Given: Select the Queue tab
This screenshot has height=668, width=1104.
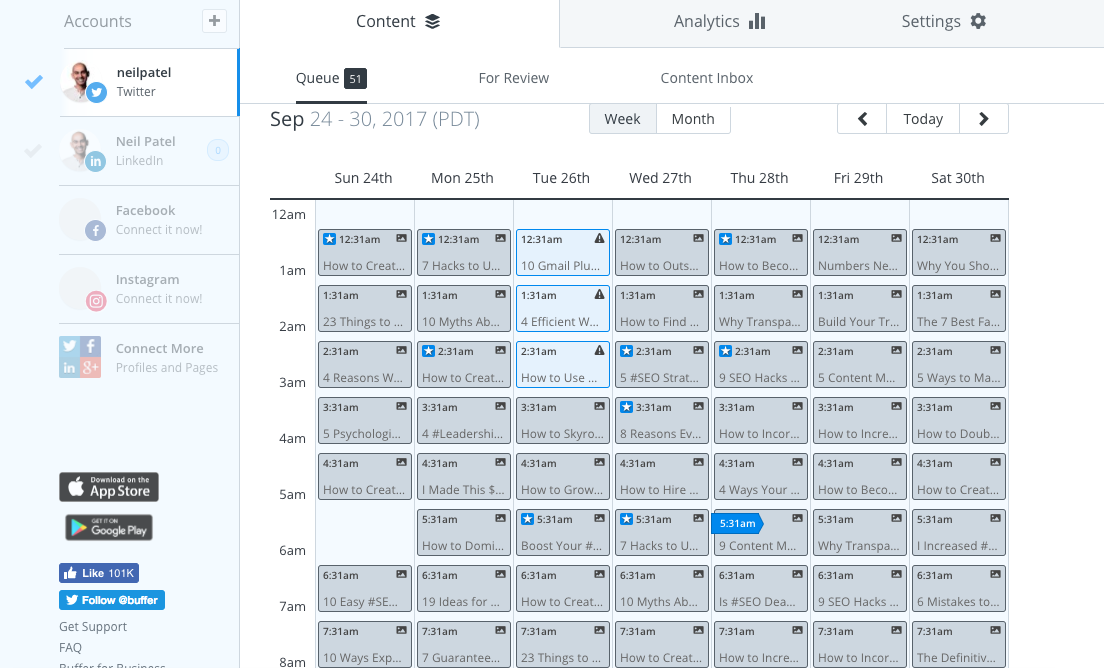Looking at the screenshot, I should pyautogui.click(x=331, y=78).
